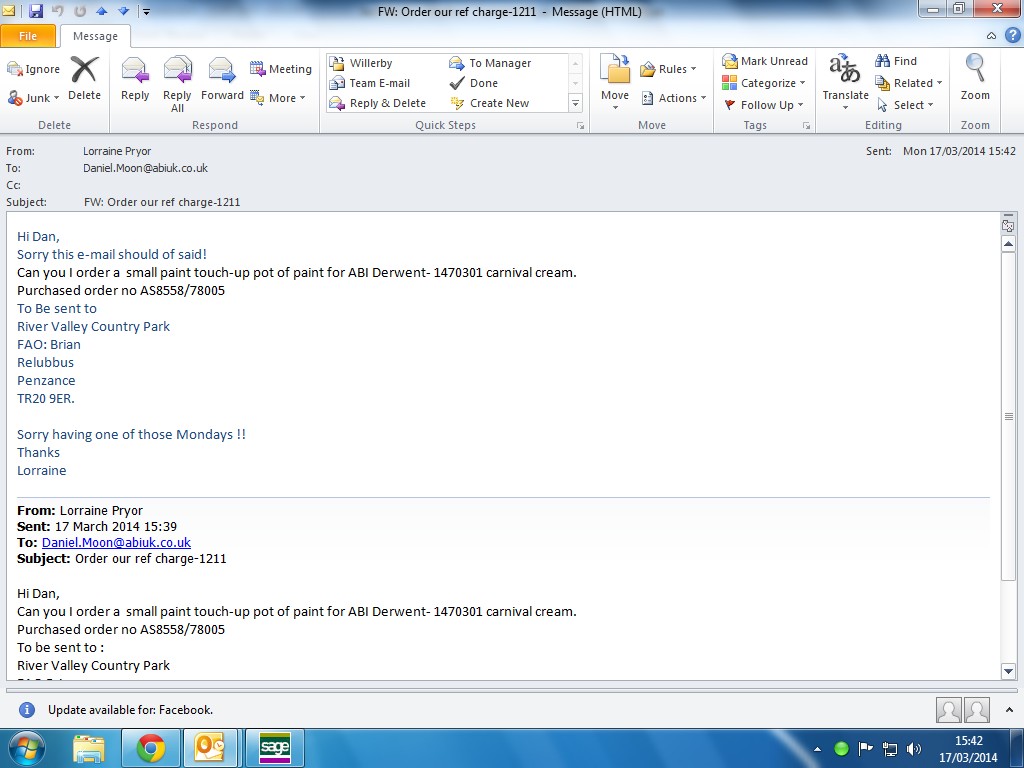Click the line 'River Valley Country Park' in blue

coord(93,327)
